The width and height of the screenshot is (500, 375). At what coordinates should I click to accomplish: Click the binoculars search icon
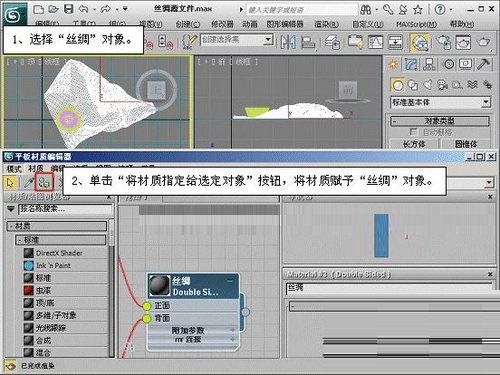click(366, 10)
